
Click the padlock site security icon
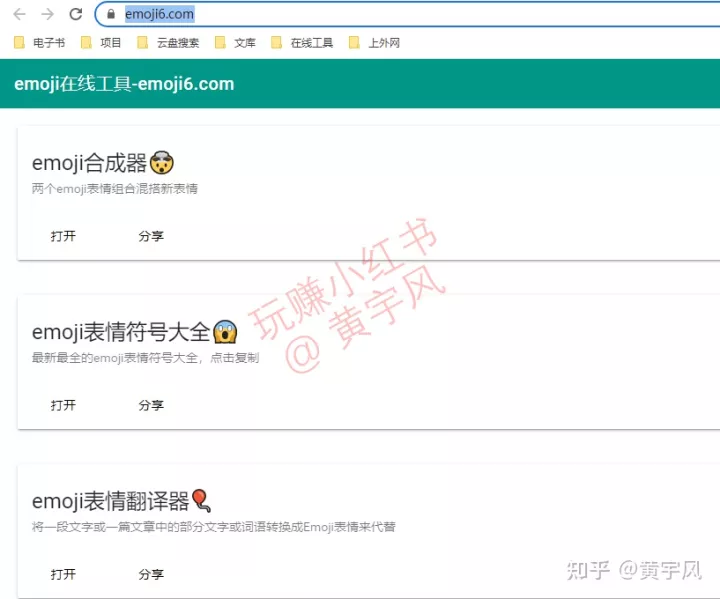click(111, 14)
